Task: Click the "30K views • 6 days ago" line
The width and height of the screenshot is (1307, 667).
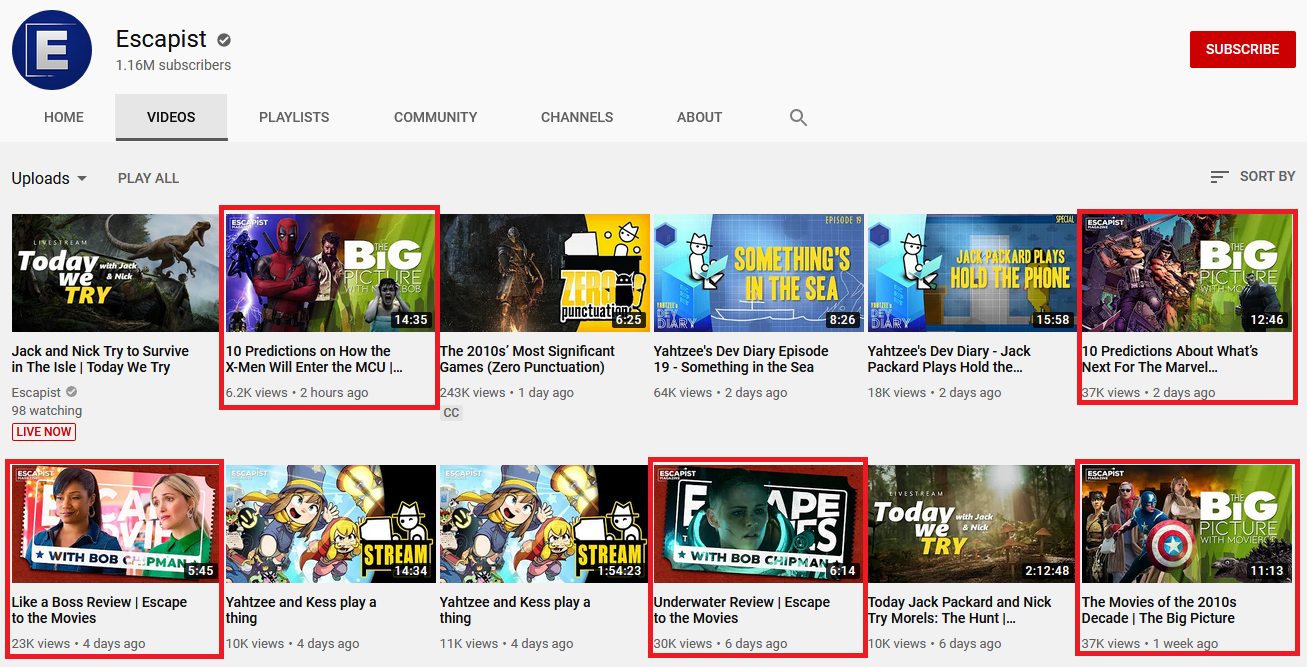Action: (721, 644)
